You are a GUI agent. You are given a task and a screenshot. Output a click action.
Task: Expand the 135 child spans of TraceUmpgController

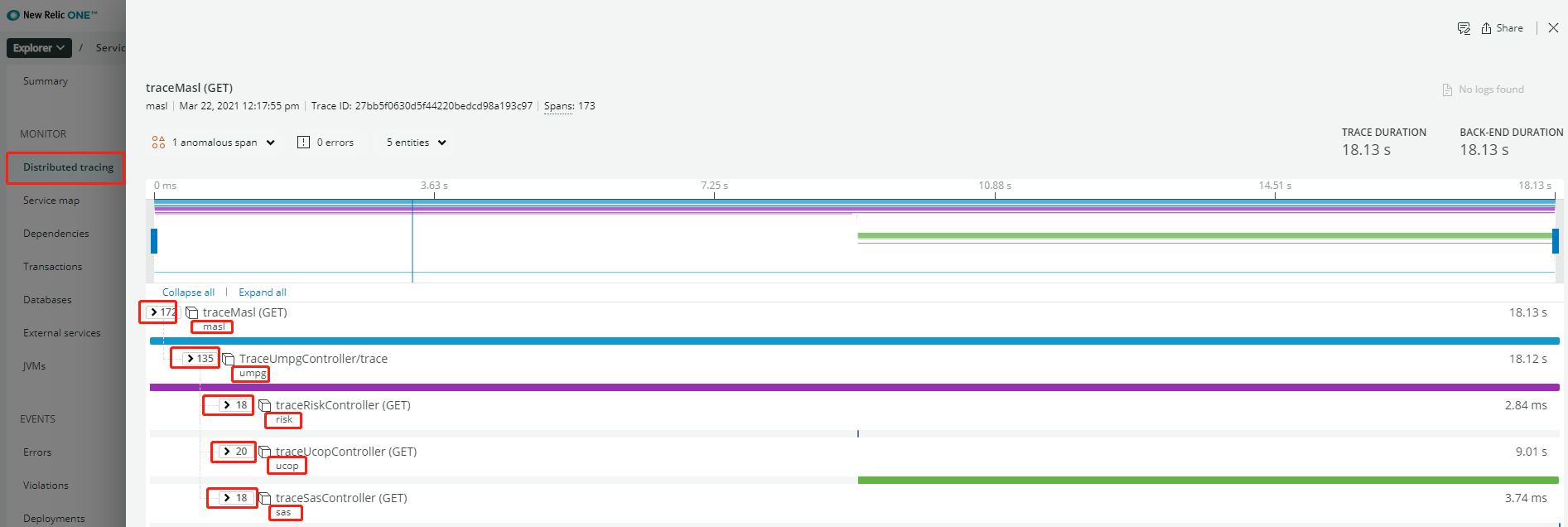[x=198, y=359]
